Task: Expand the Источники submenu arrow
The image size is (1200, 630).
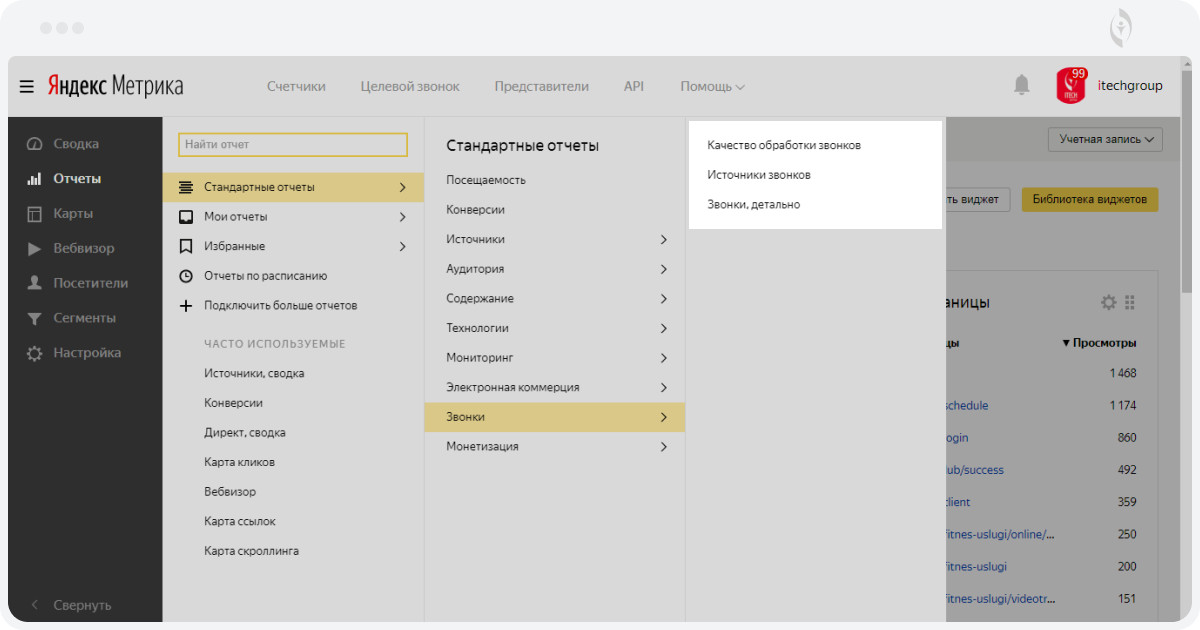Action: tap(663, 240)
